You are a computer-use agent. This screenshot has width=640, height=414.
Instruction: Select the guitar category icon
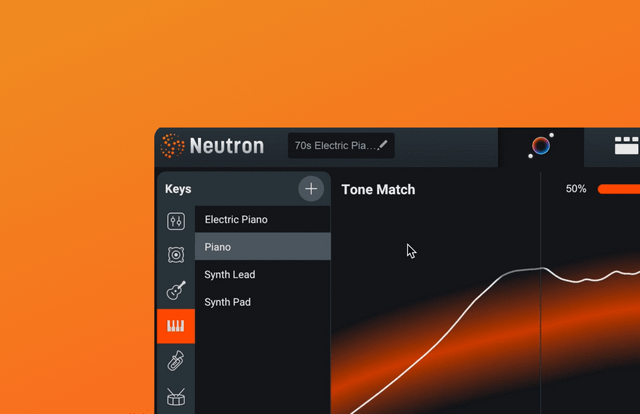[176, 290]
